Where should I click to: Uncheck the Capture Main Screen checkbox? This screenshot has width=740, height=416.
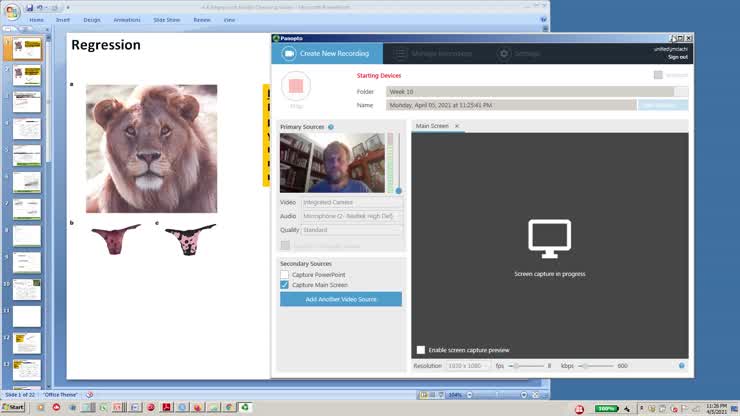(284, 285)
